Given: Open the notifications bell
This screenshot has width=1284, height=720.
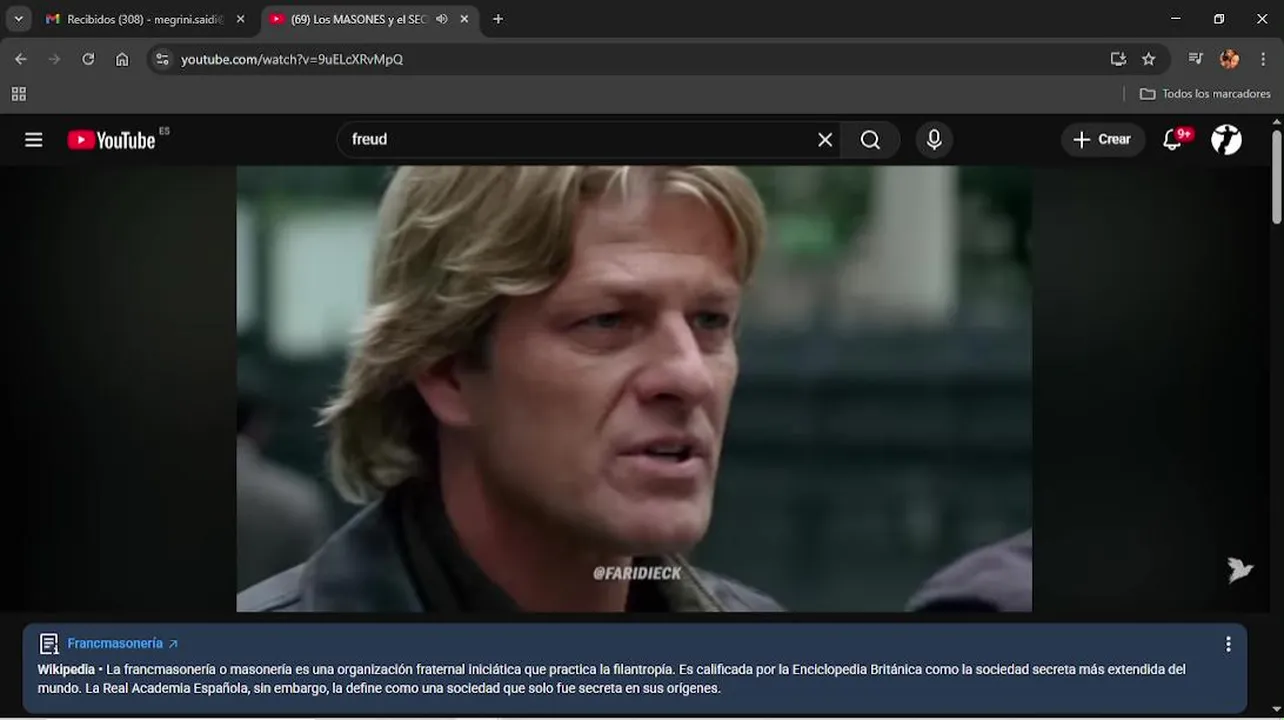Looking at the screenshot, I should [1174, 140].
